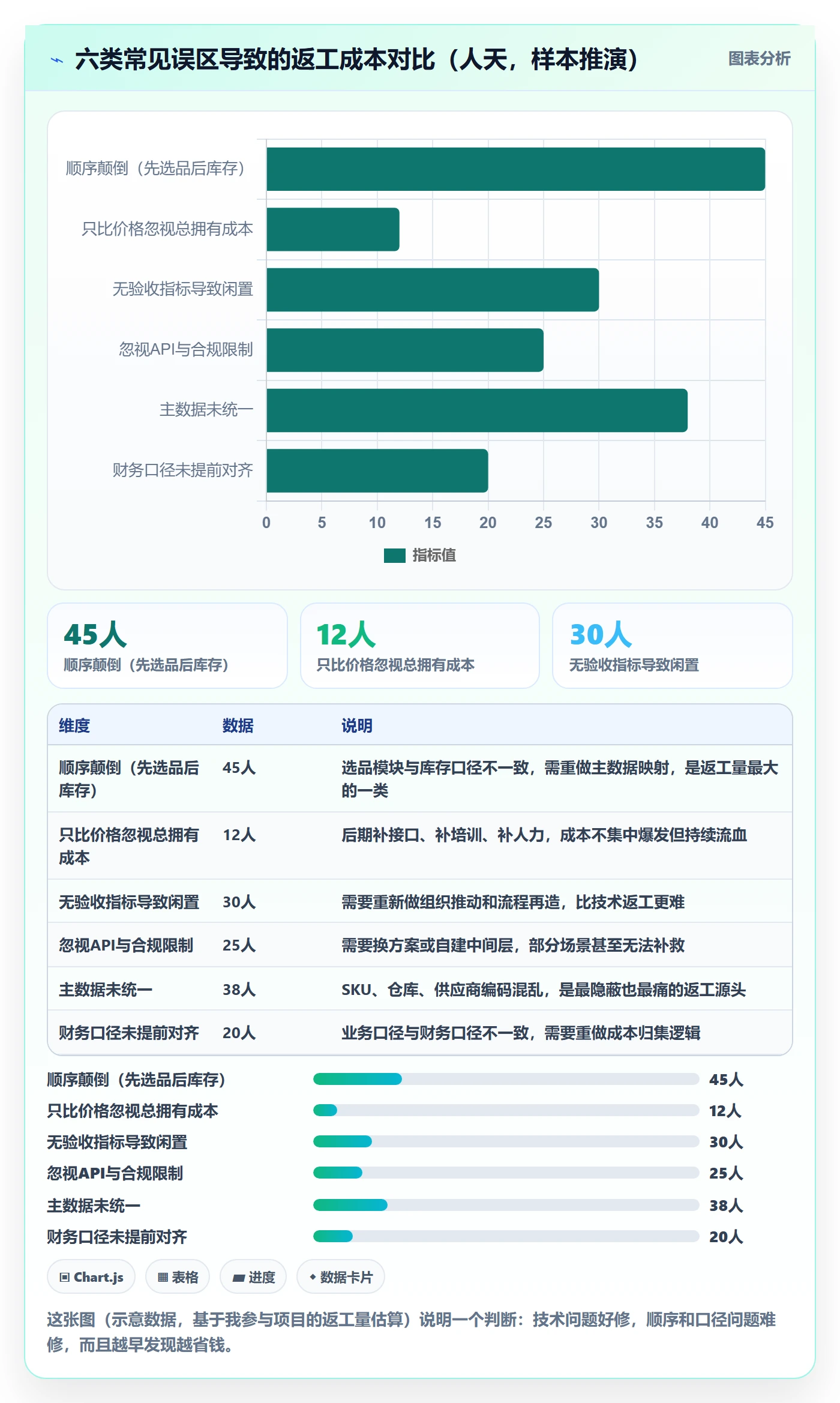Click the chart bar for 财务口径未提前对齐
The width and height of the screenshot is (840, 1403).
(377, 470)
